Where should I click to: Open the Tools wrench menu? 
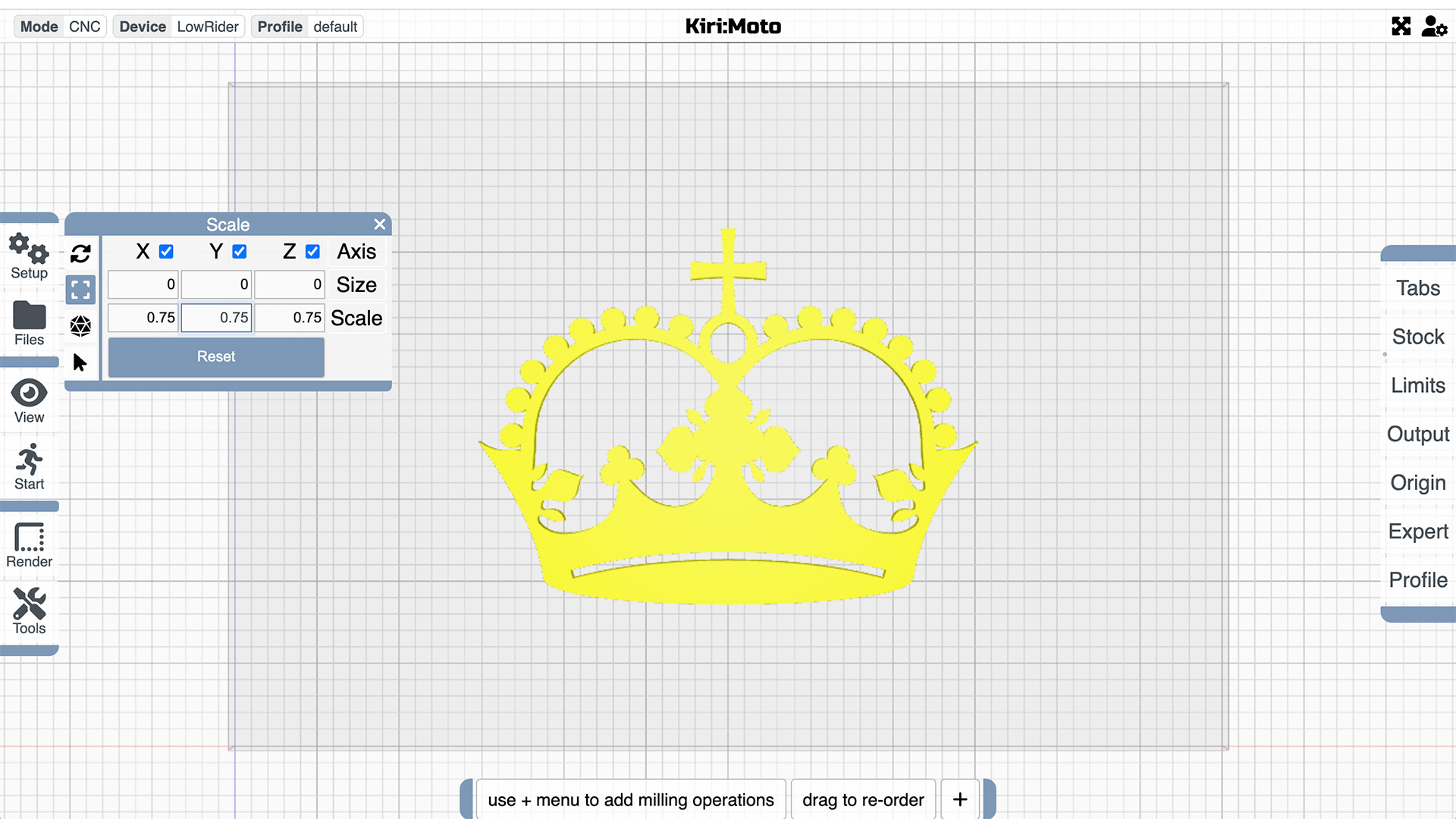(29, 611)
